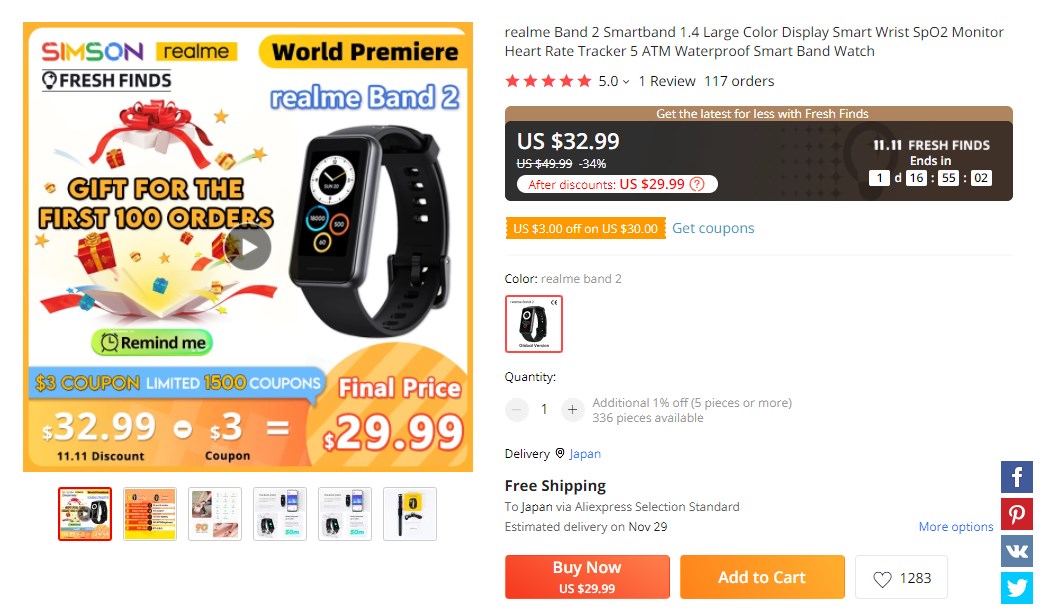
Task: Open the Get coupons link
Action: pos(713,228)
